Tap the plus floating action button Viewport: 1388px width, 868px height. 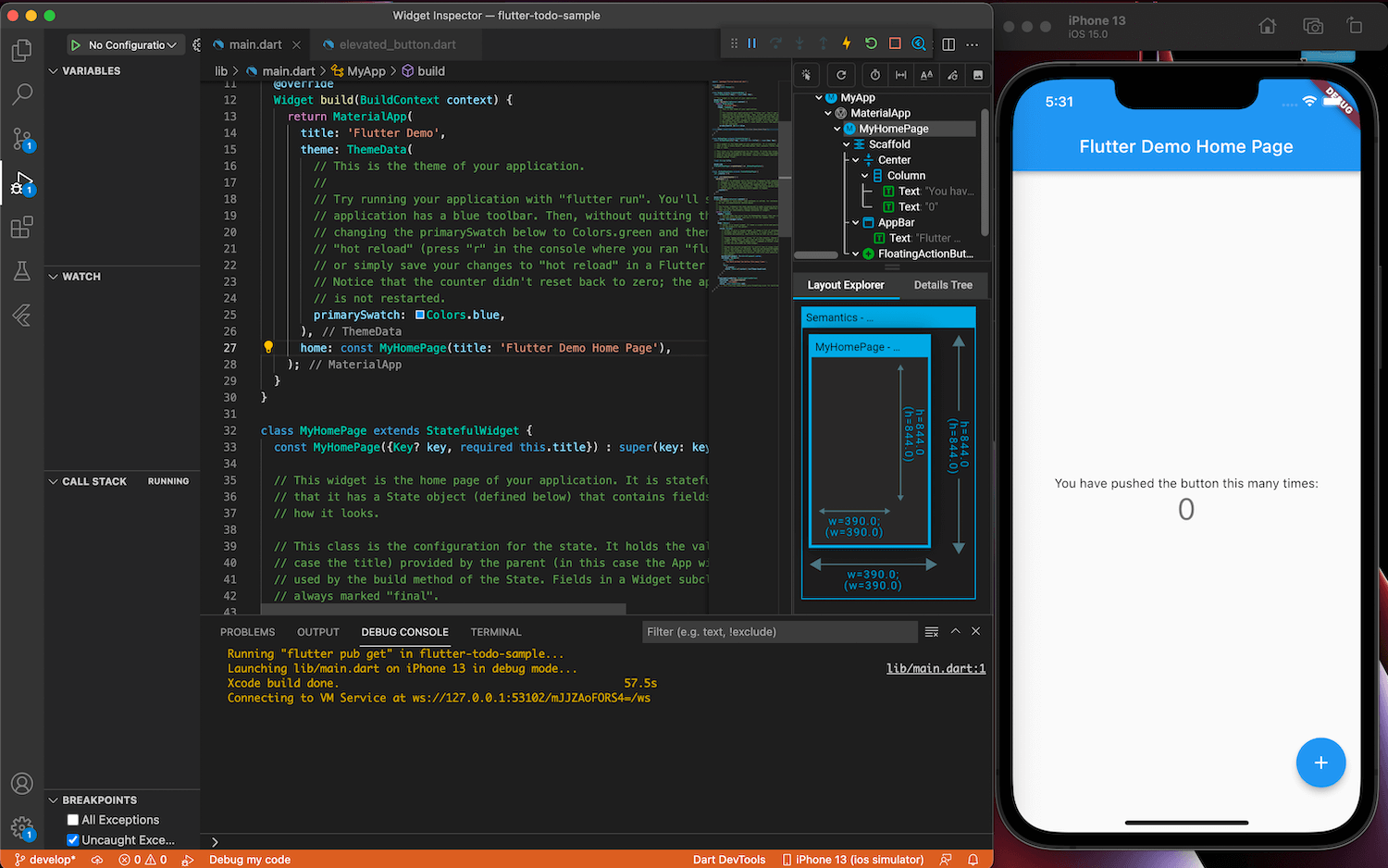(x=1320, y=763)
